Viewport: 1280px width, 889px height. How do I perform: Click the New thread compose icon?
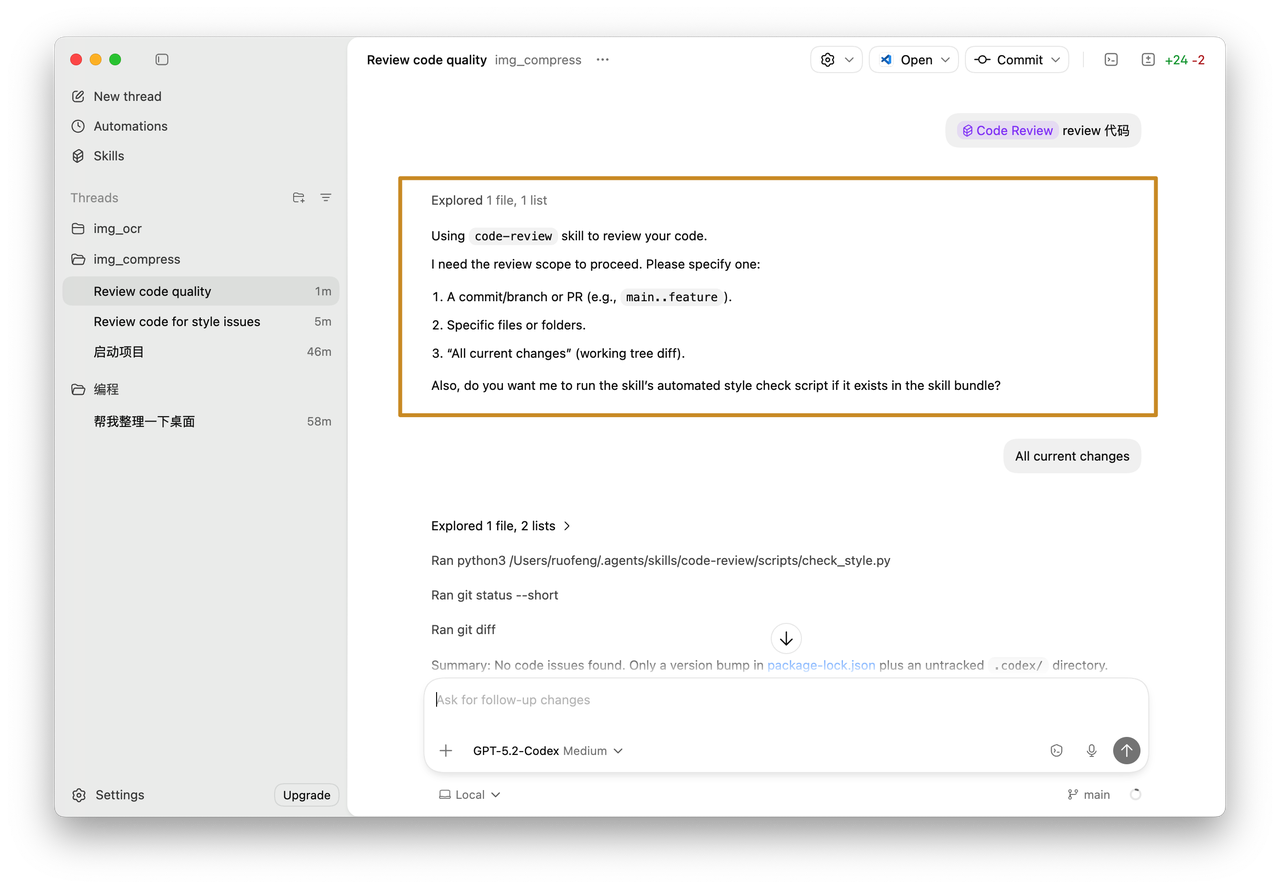click(x=78, y=96)
